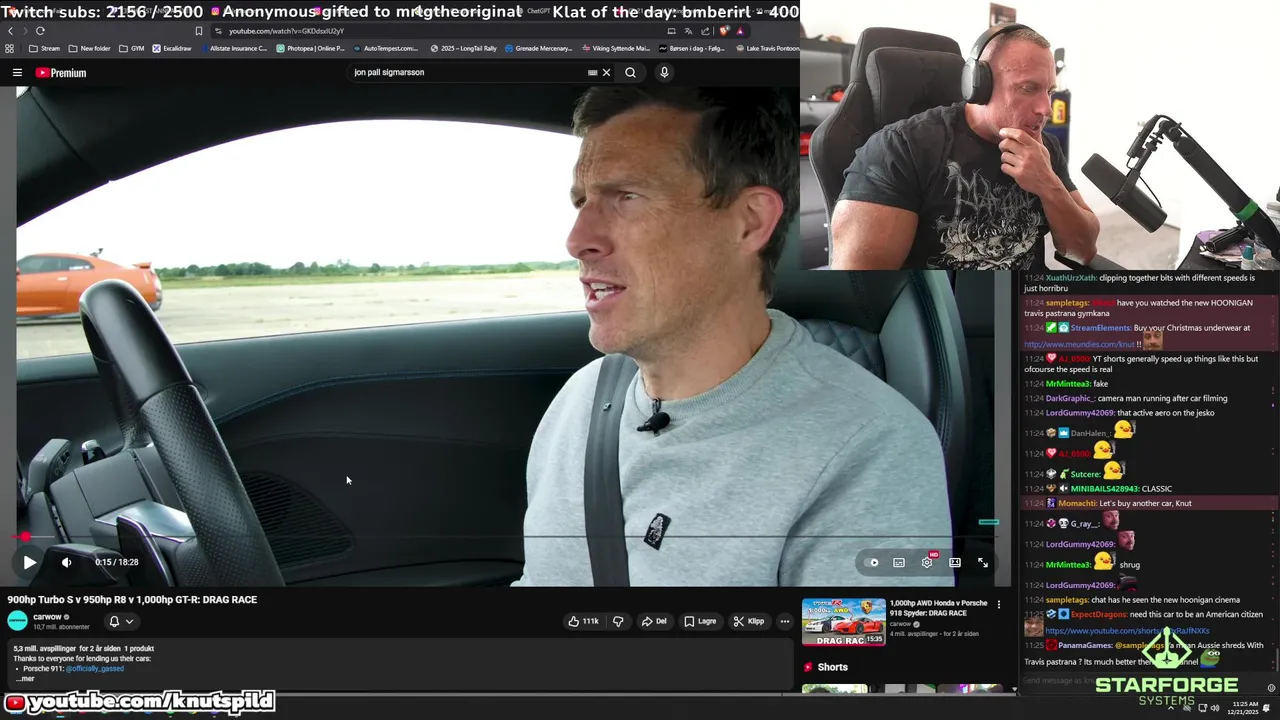
Task: Click the youtube.com address bar URL
Action: tap(286, 31)
